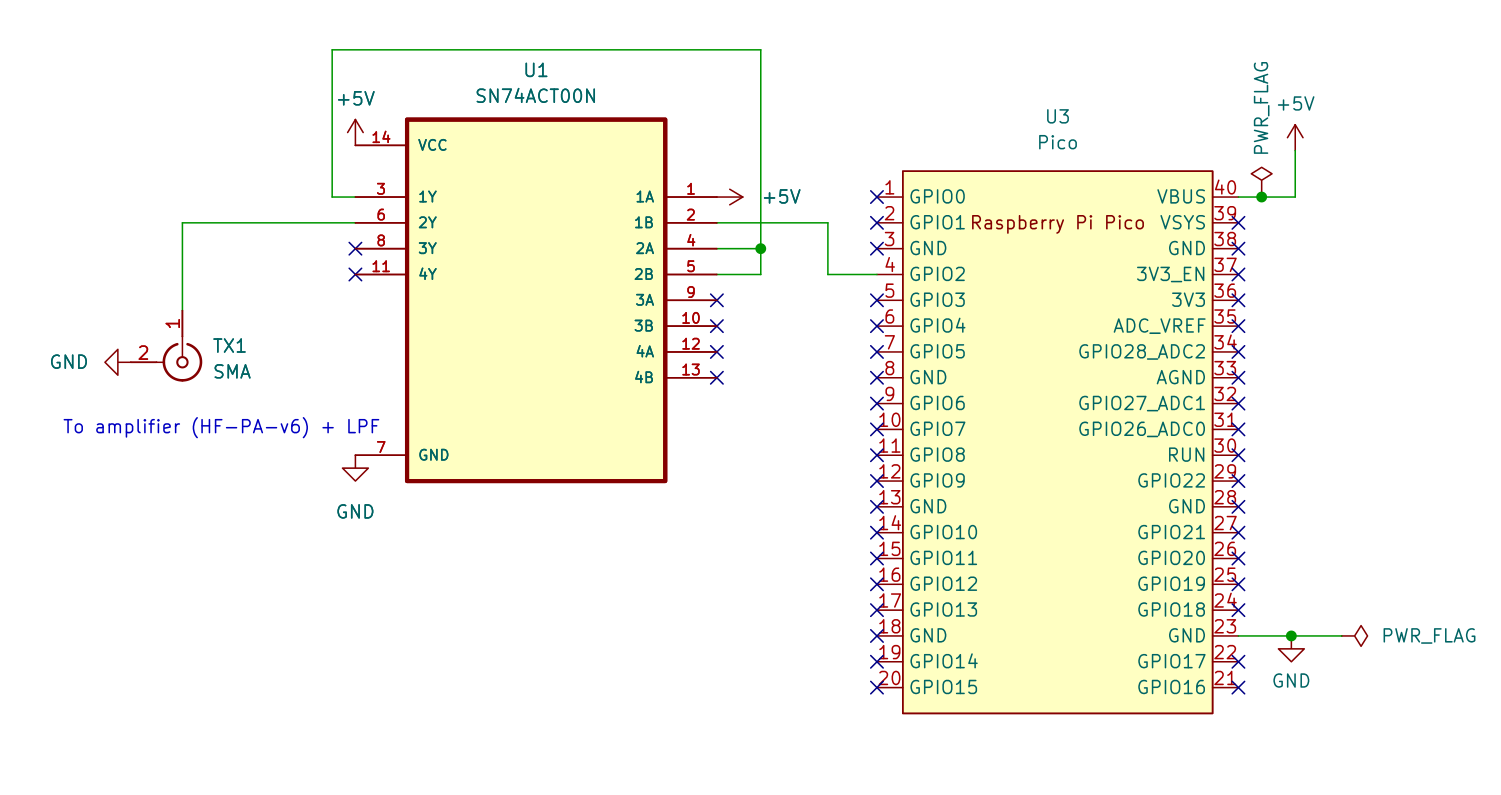Click the U3 reference designator label

click(x=1058, y=117)
